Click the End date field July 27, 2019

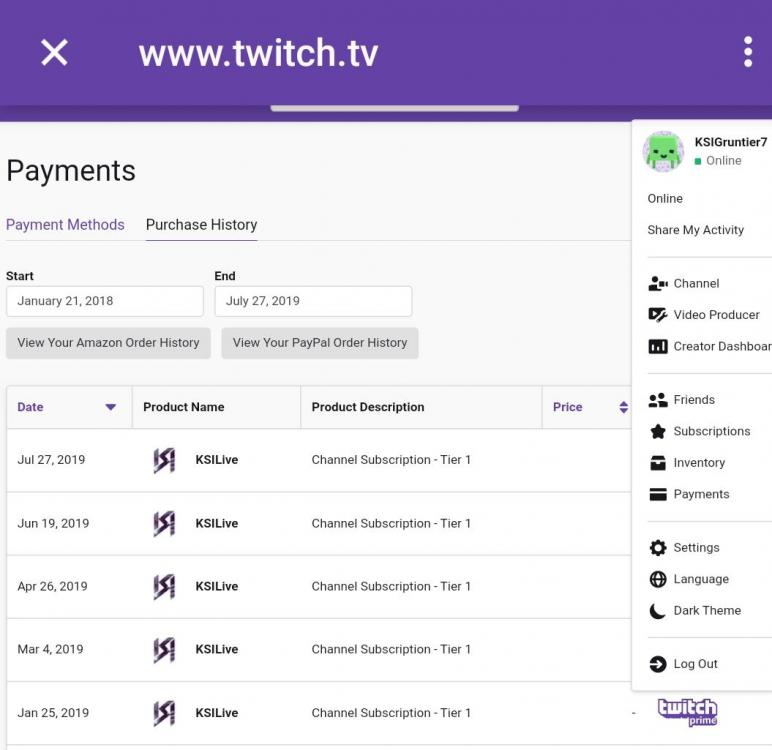coord(313,301)
